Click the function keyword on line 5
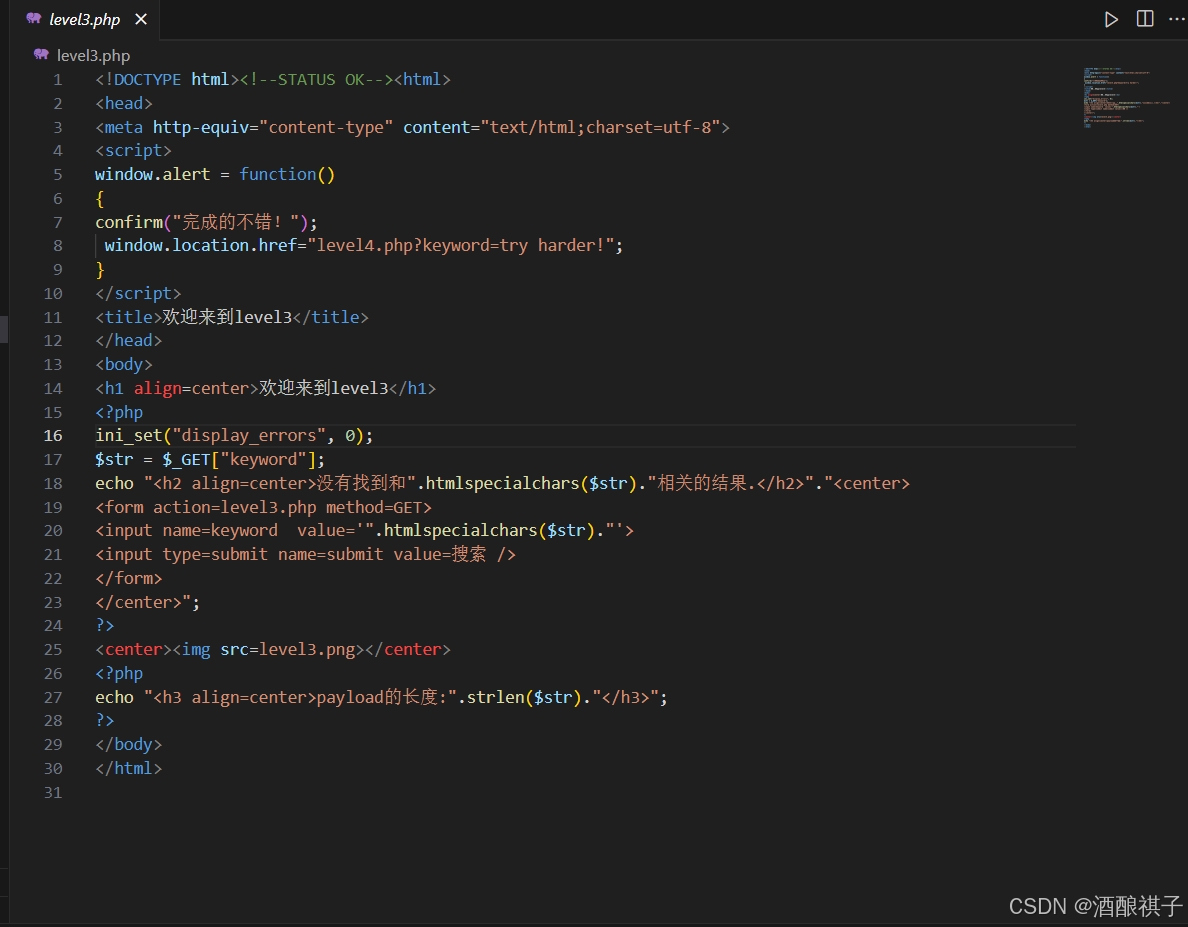 click(x=277, y=174)
